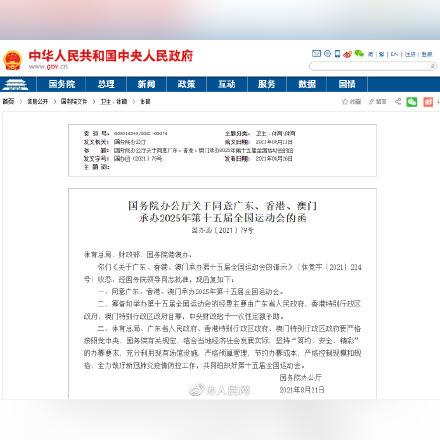Viewport: 440px width, 440px height.
Task: Open the 服务 navigation tab
Action: (x=267, y=84)
